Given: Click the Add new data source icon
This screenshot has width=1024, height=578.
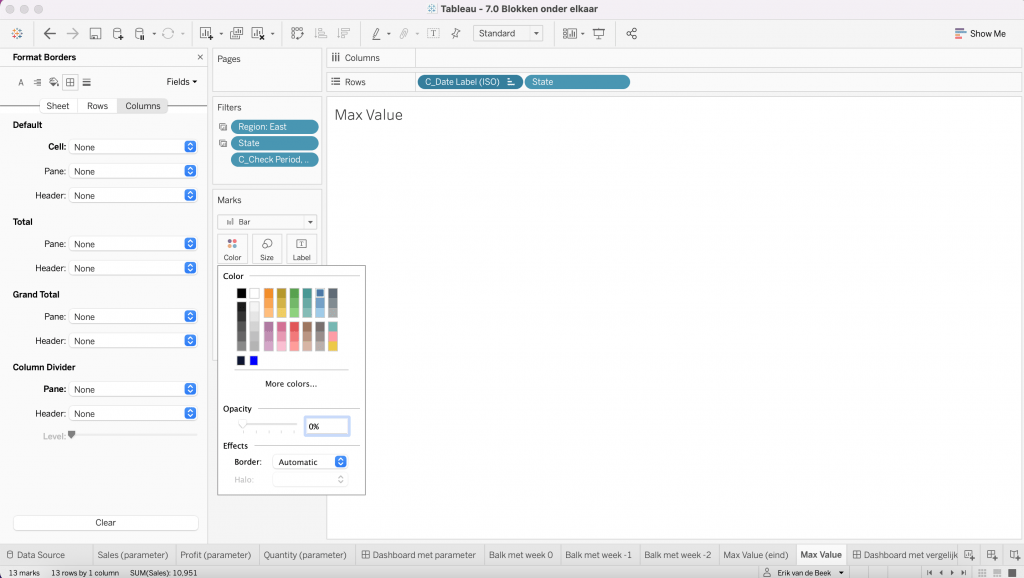Looking at the screenshot, I should pos(118,34).
